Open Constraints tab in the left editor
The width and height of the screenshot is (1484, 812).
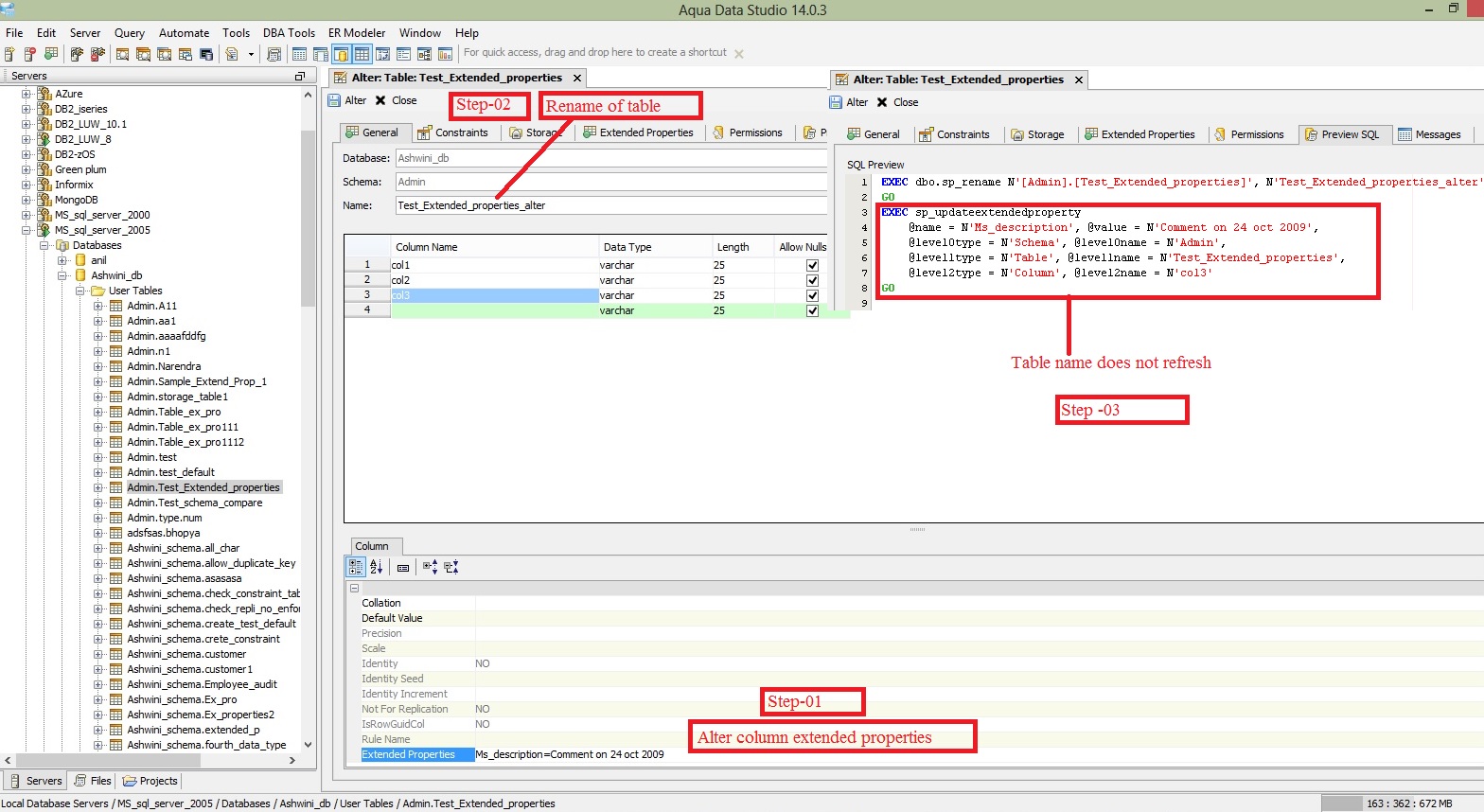click(453, 132)
